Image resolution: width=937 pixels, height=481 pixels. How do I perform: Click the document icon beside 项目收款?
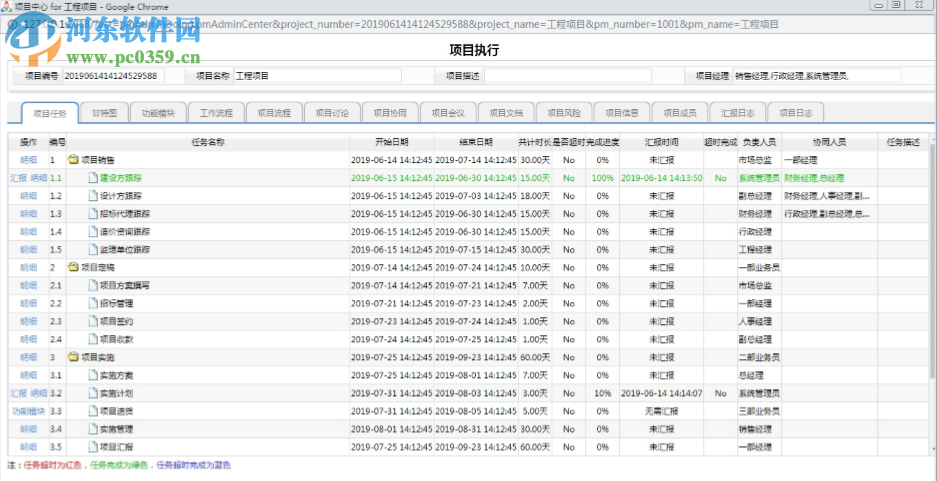coord(93,339)
